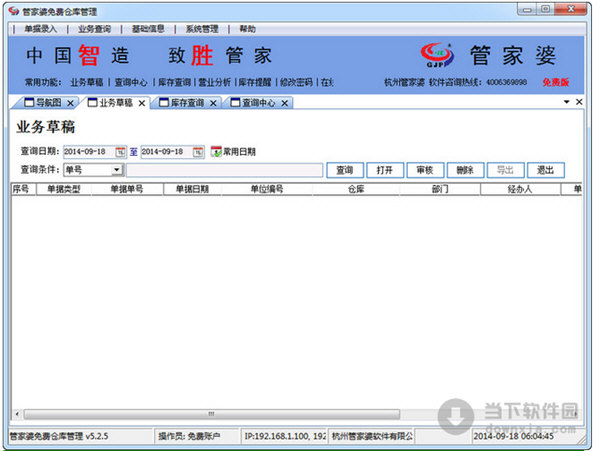600x451 pixels.
Task: Click the GJP 管家婆 logo icon
Action: pyautogui.click(x=437, y=55)
